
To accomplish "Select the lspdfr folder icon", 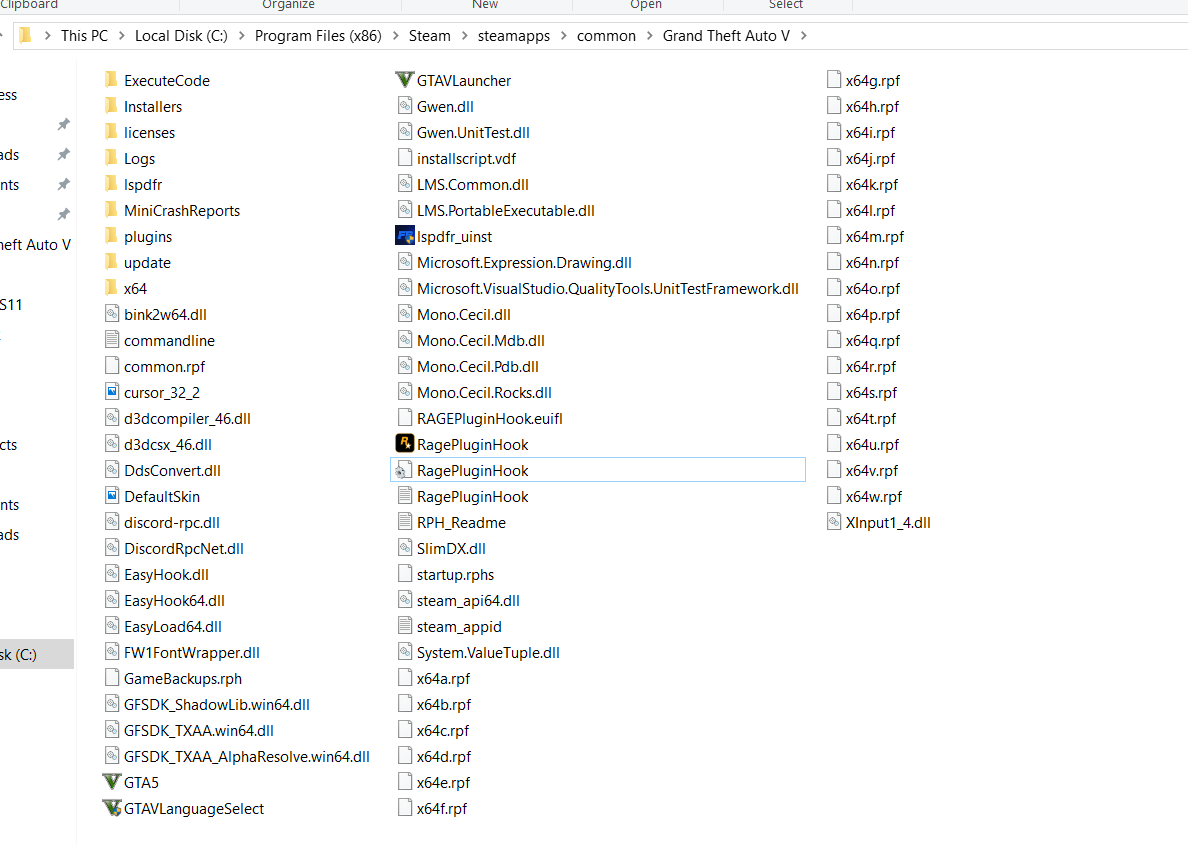I will pyautogui.click(x=111, y=184).
